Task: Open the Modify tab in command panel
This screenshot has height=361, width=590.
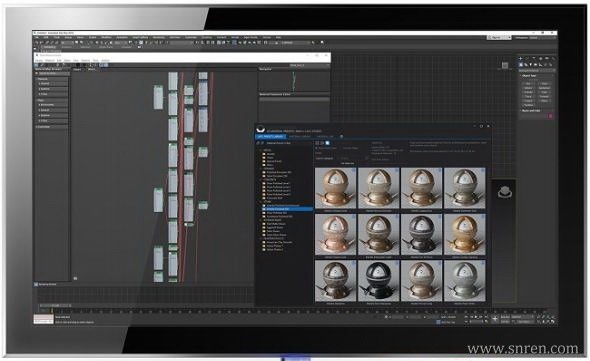Action: 527,59
